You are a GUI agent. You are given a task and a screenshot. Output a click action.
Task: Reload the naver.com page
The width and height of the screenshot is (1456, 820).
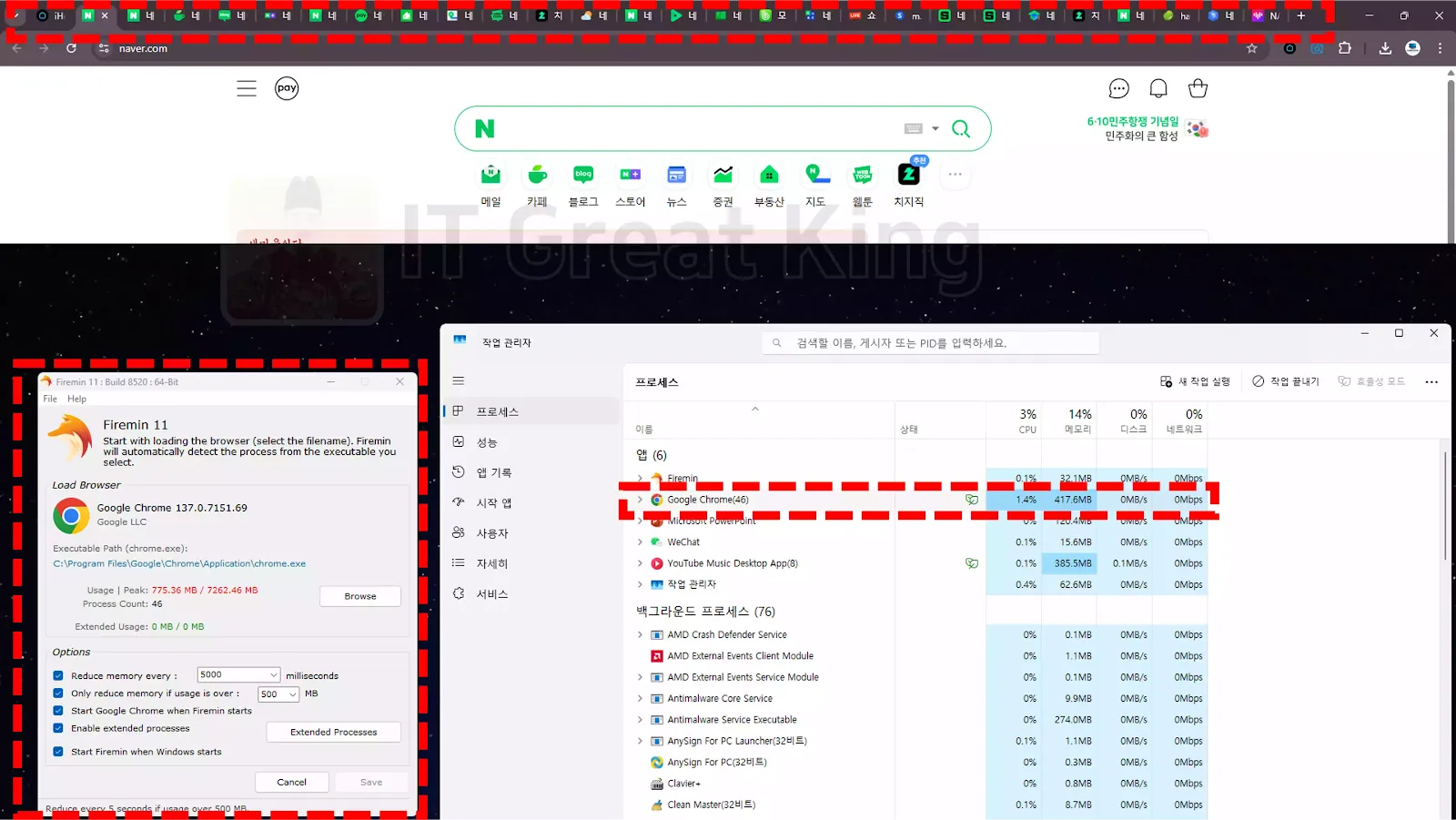[71, 48]
